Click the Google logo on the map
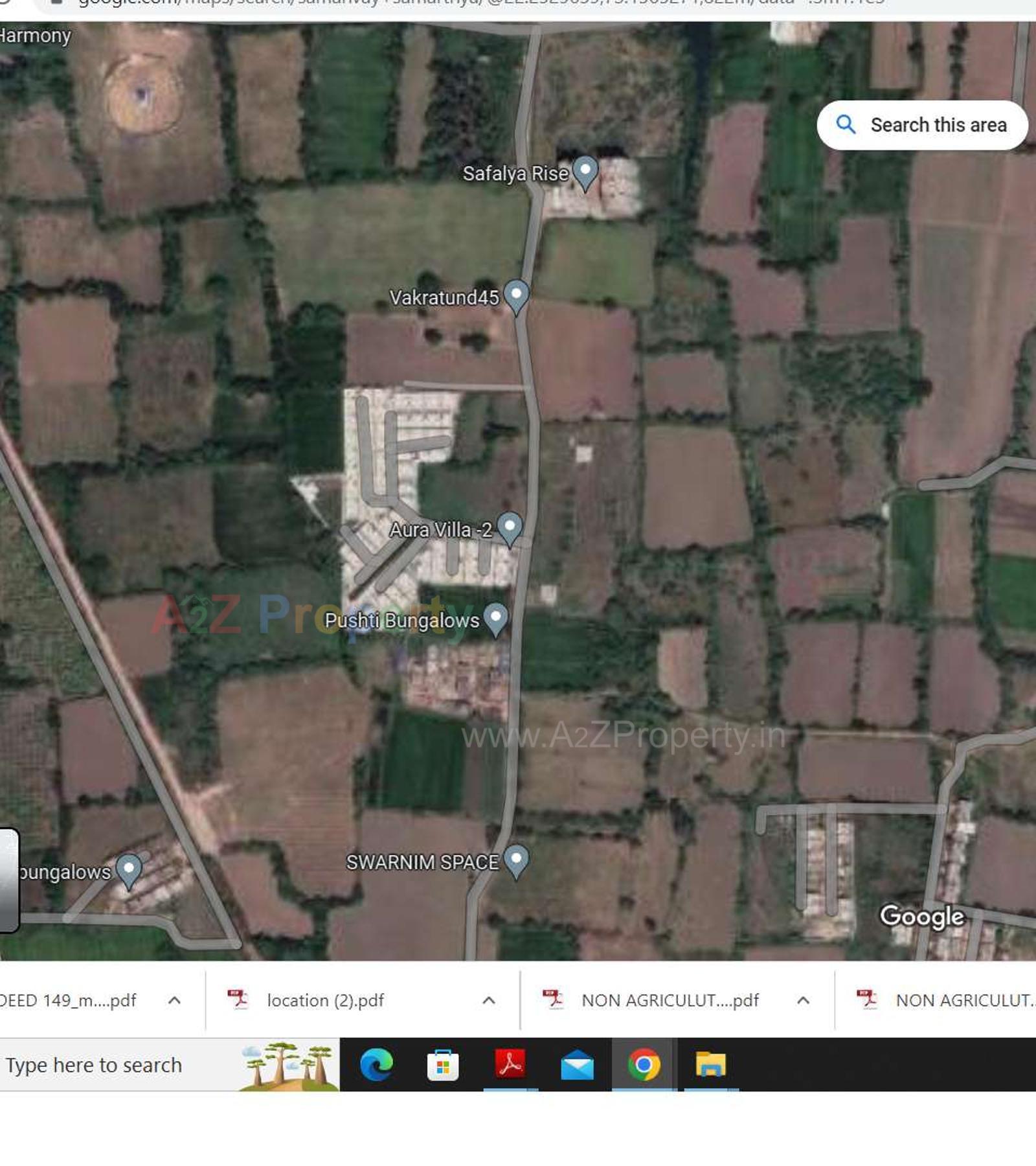This screenshot has height=1166, width=1036. point(922,916)
